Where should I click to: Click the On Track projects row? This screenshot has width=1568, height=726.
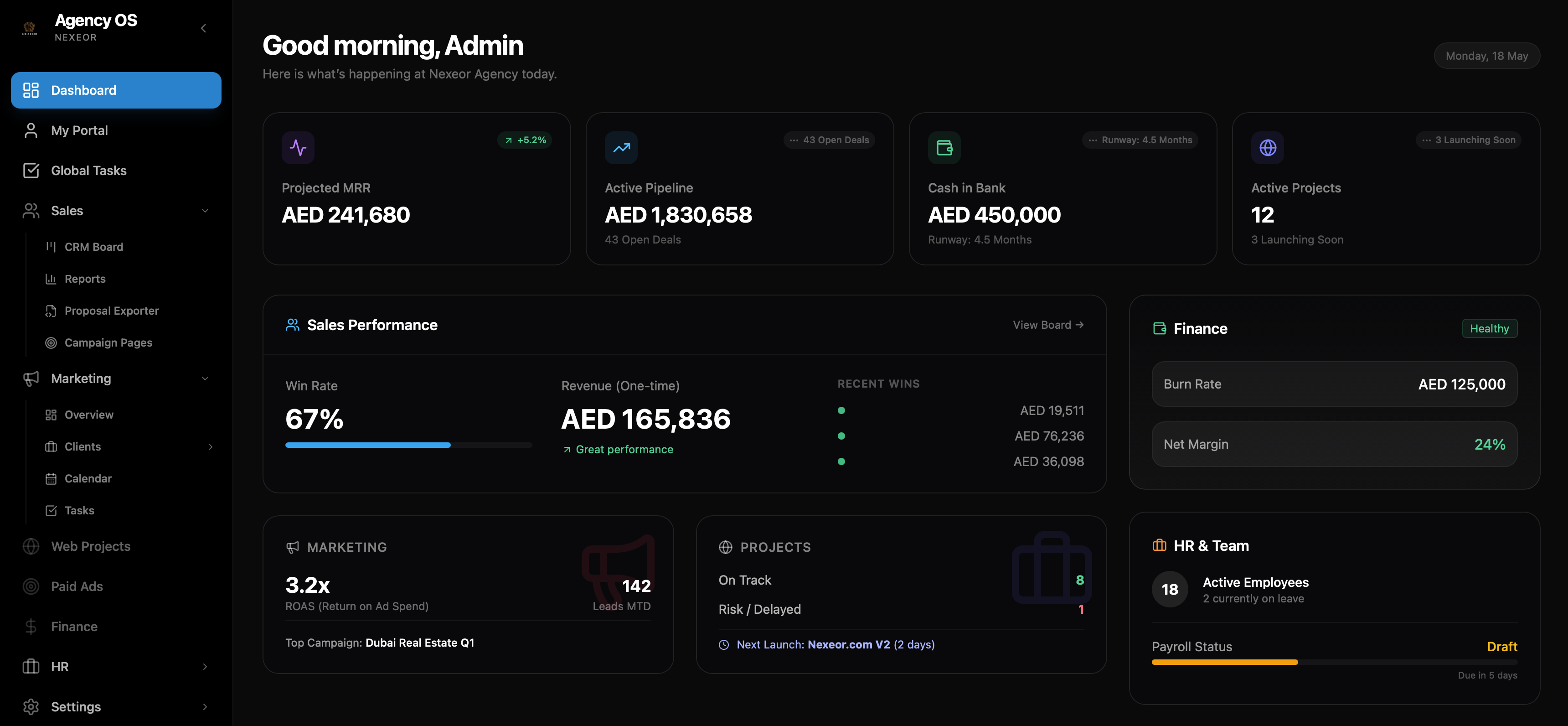(x=901, y=581)
